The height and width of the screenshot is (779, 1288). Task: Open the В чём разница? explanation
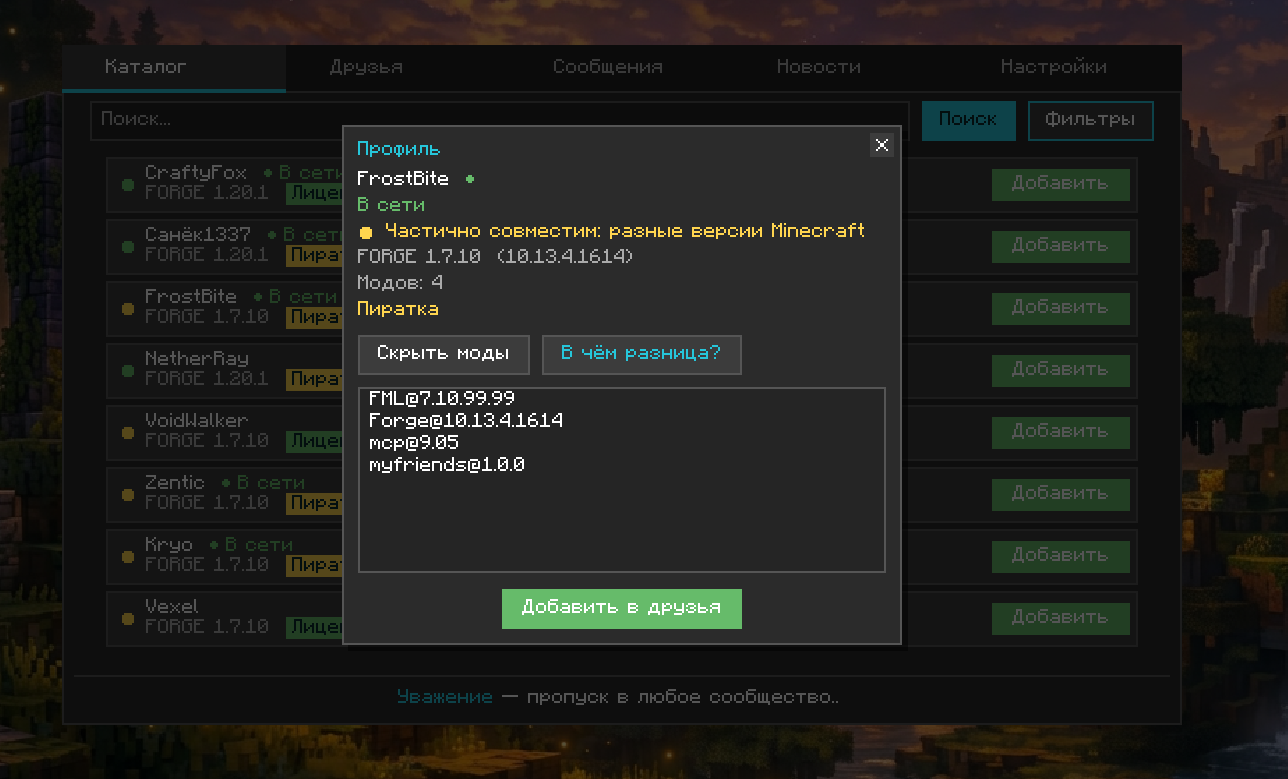(641, 354)
